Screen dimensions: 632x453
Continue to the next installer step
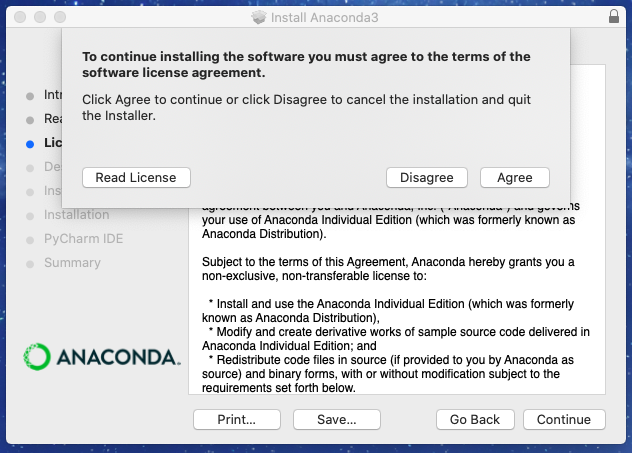point(564,420)
